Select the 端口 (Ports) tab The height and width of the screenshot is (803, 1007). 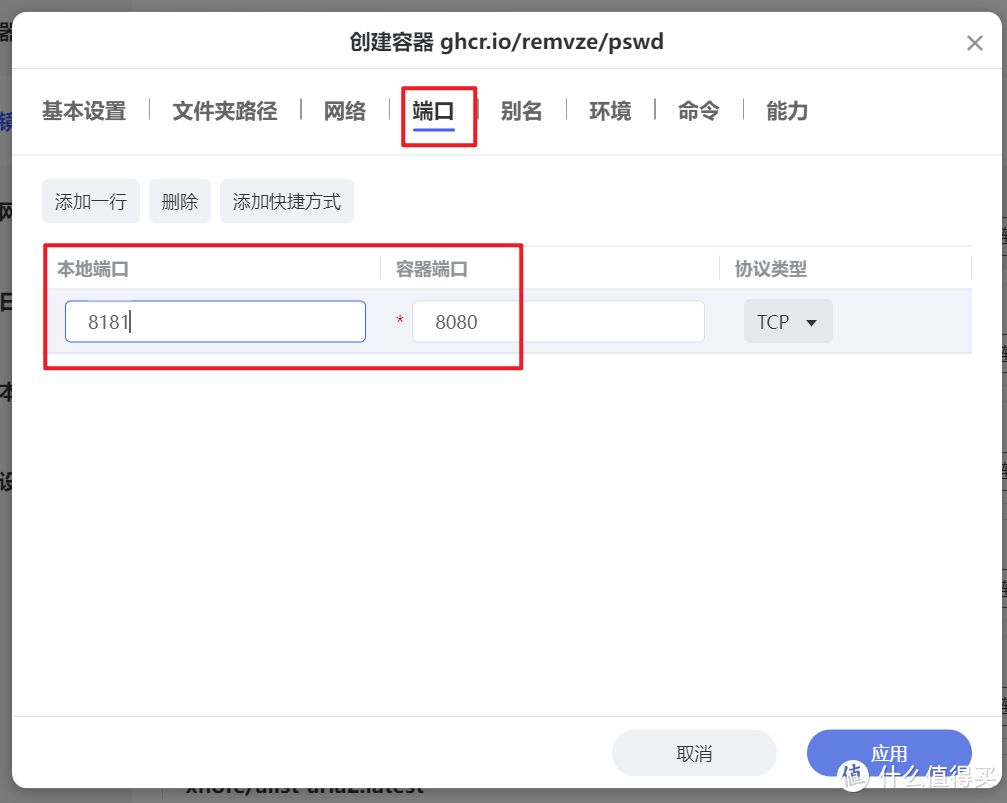pyautogui.click(x=438, y=111)
